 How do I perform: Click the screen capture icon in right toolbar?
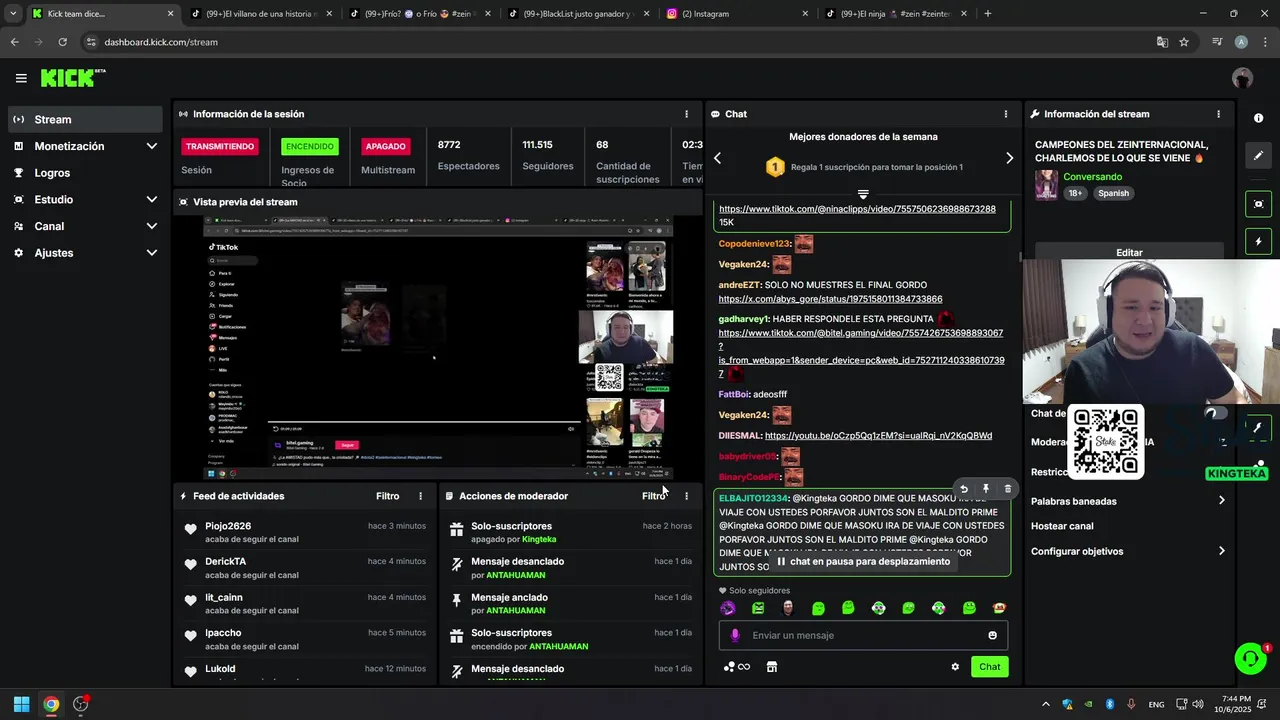(x=1258, y=204)
